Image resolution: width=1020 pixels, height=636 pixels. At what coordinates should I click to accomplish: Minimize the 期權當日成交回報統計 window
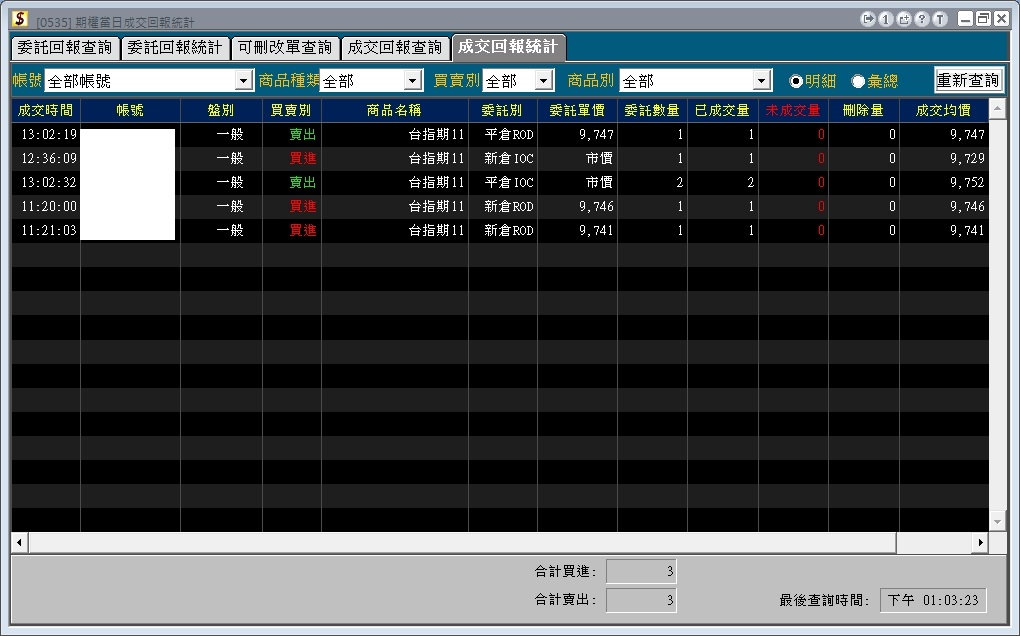[966, 19]
